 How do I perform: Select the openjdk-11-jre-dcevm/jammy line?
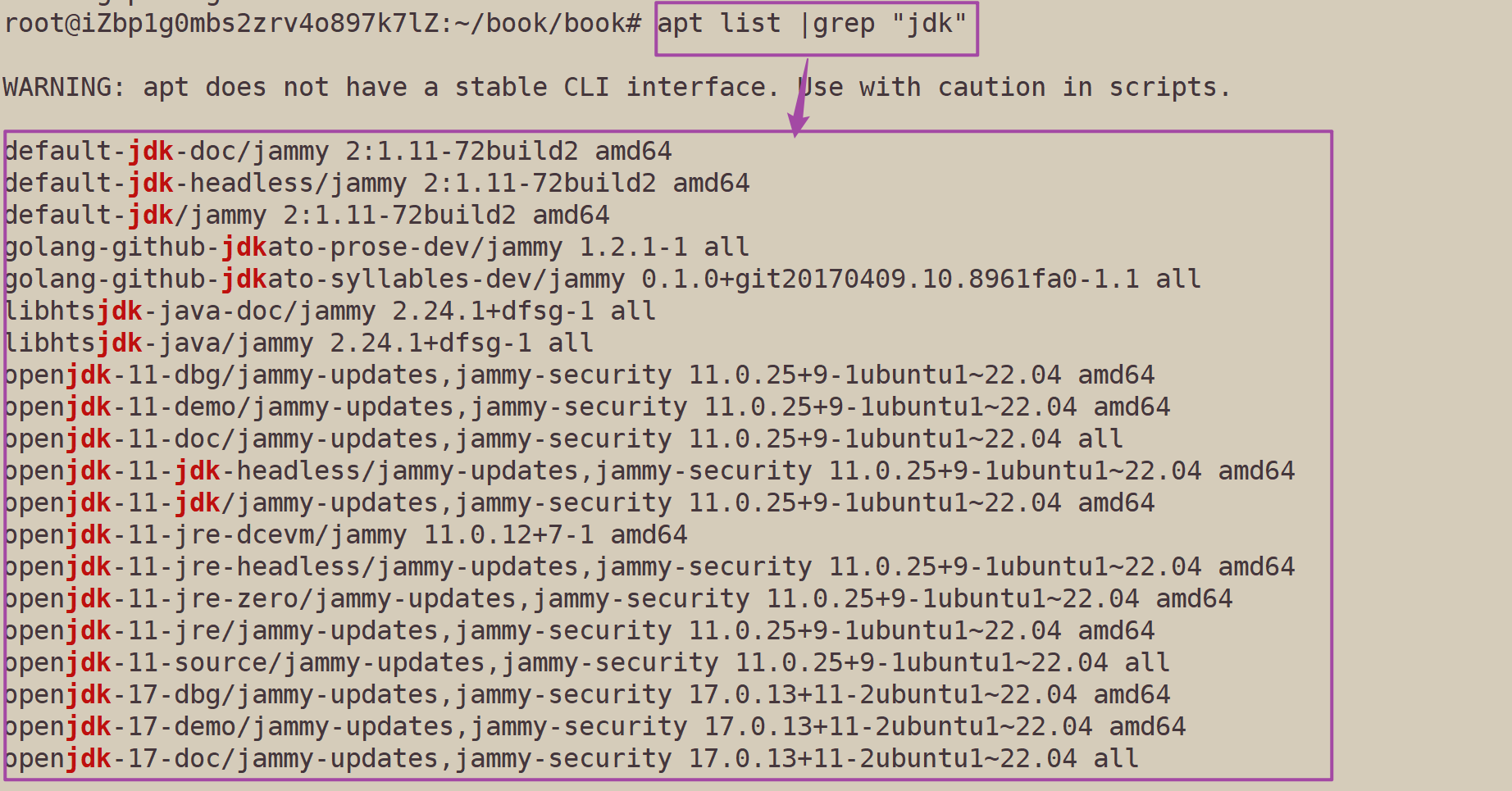coord(345,535)
